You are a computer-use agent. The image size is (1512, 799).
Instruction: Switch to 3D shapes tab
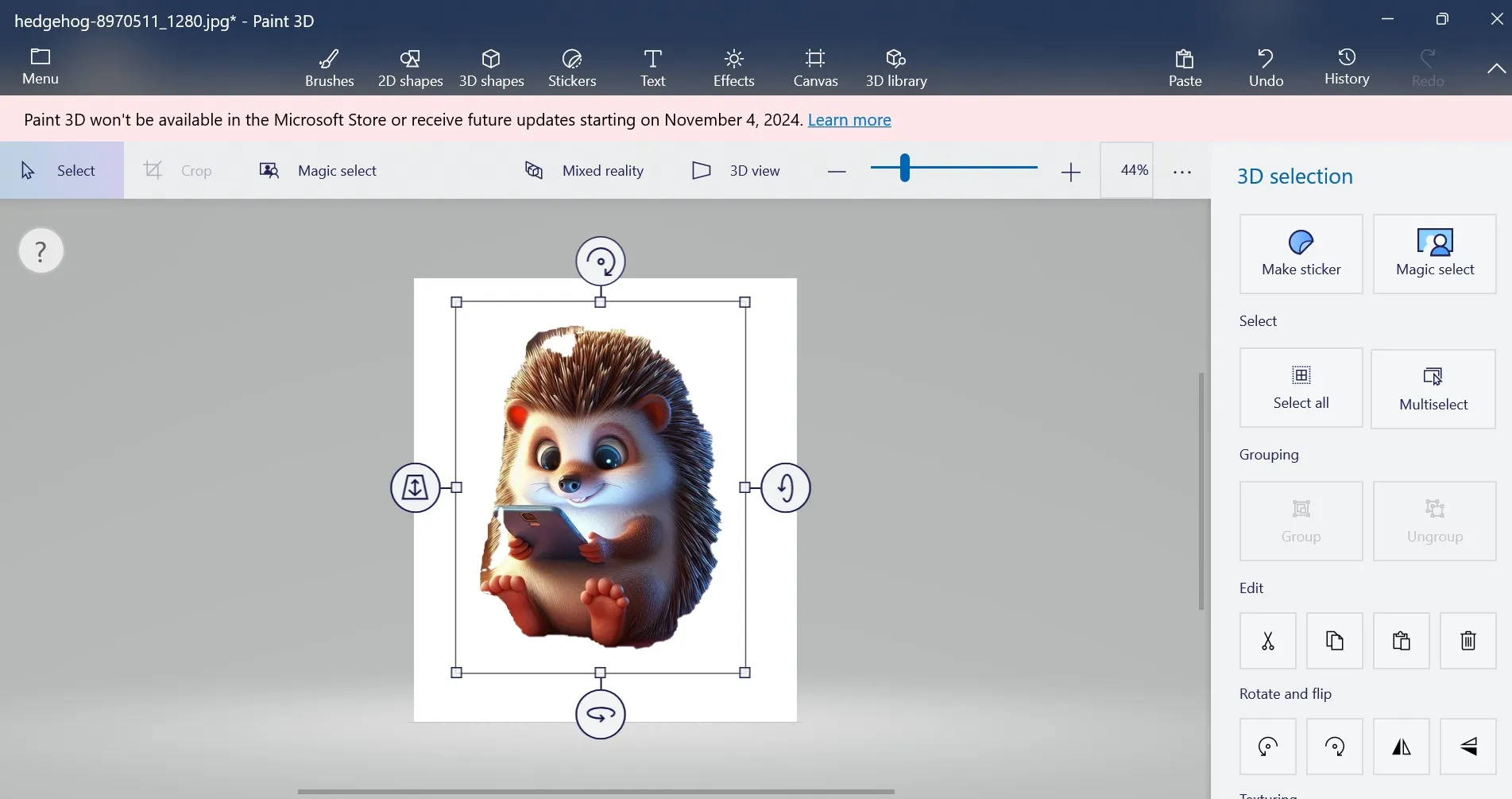pyautogui.click(x=491, y=68)
